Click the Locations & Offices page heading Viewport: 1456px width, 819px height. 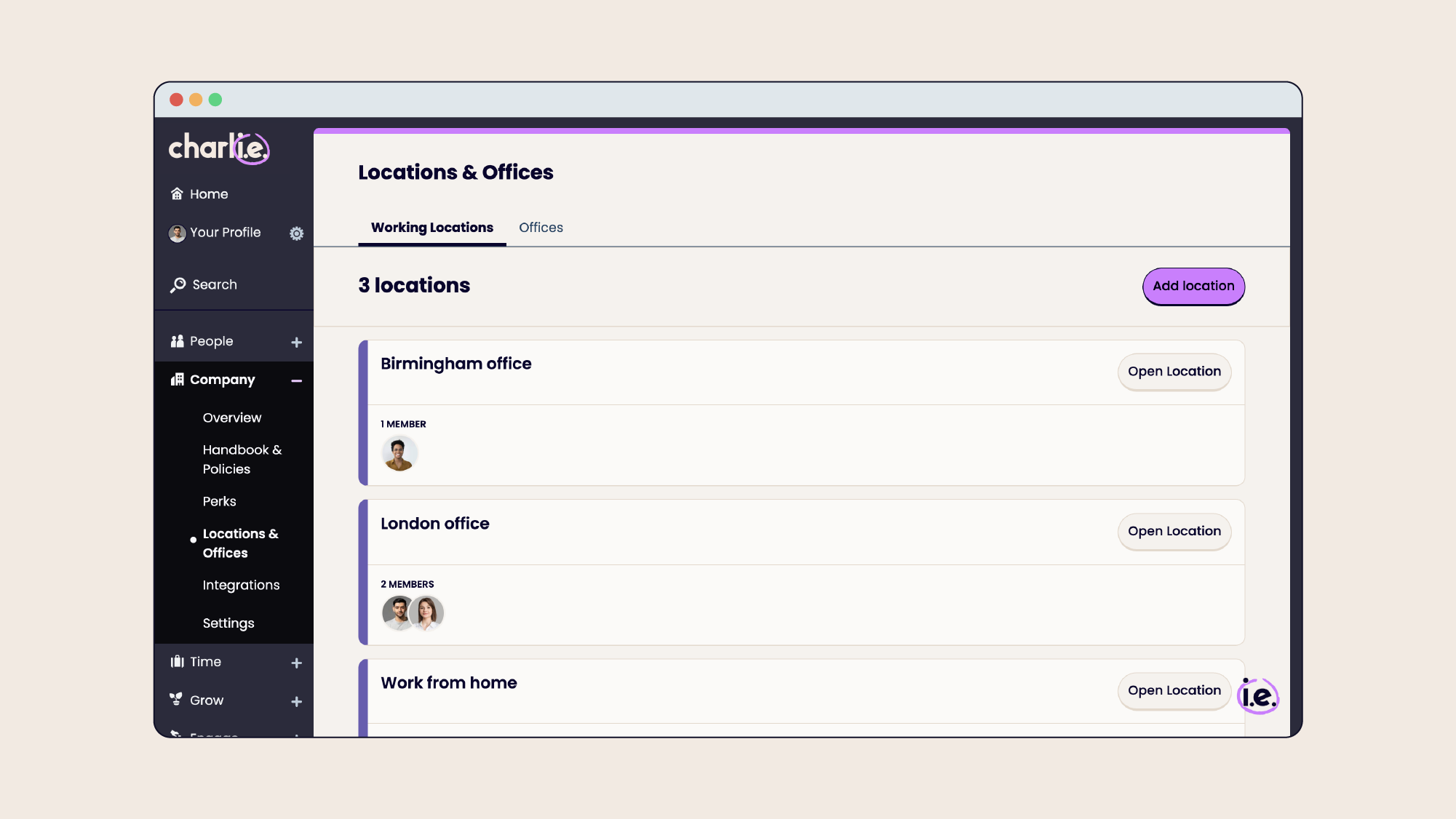[x=456, y=172]
